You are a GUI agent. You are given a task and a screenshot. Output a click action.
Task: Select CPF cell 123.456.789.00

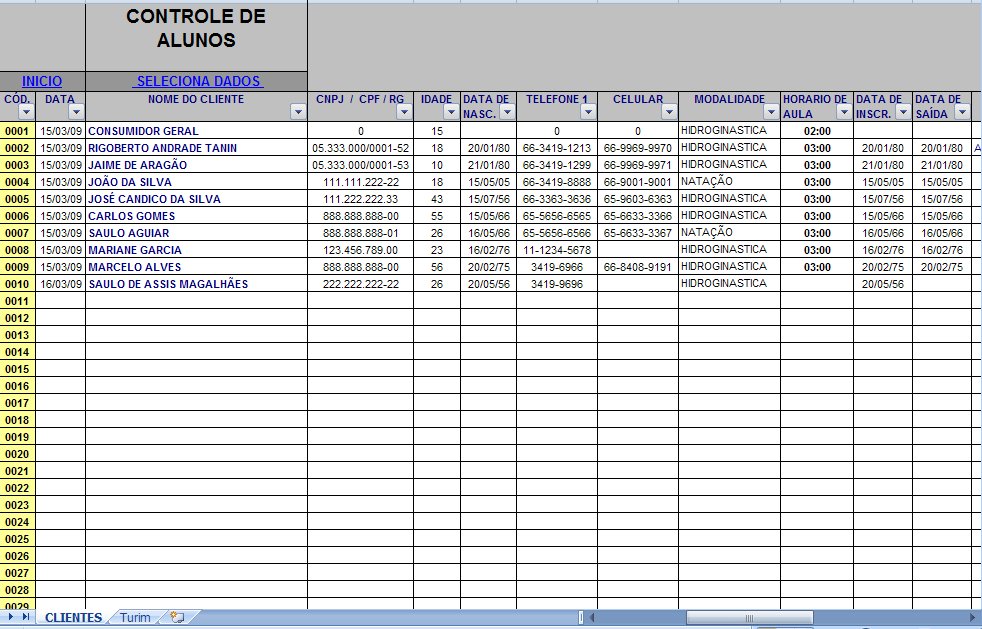(x=360, y=249)
